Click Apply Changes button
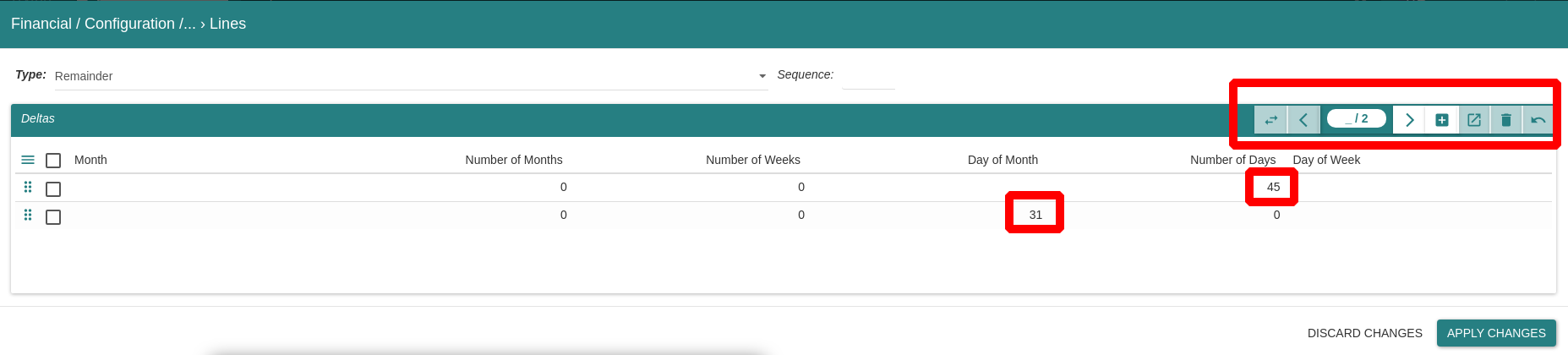Viewport: 1568px width, 355px height. pyautogui.click(x=1496, y=333)
